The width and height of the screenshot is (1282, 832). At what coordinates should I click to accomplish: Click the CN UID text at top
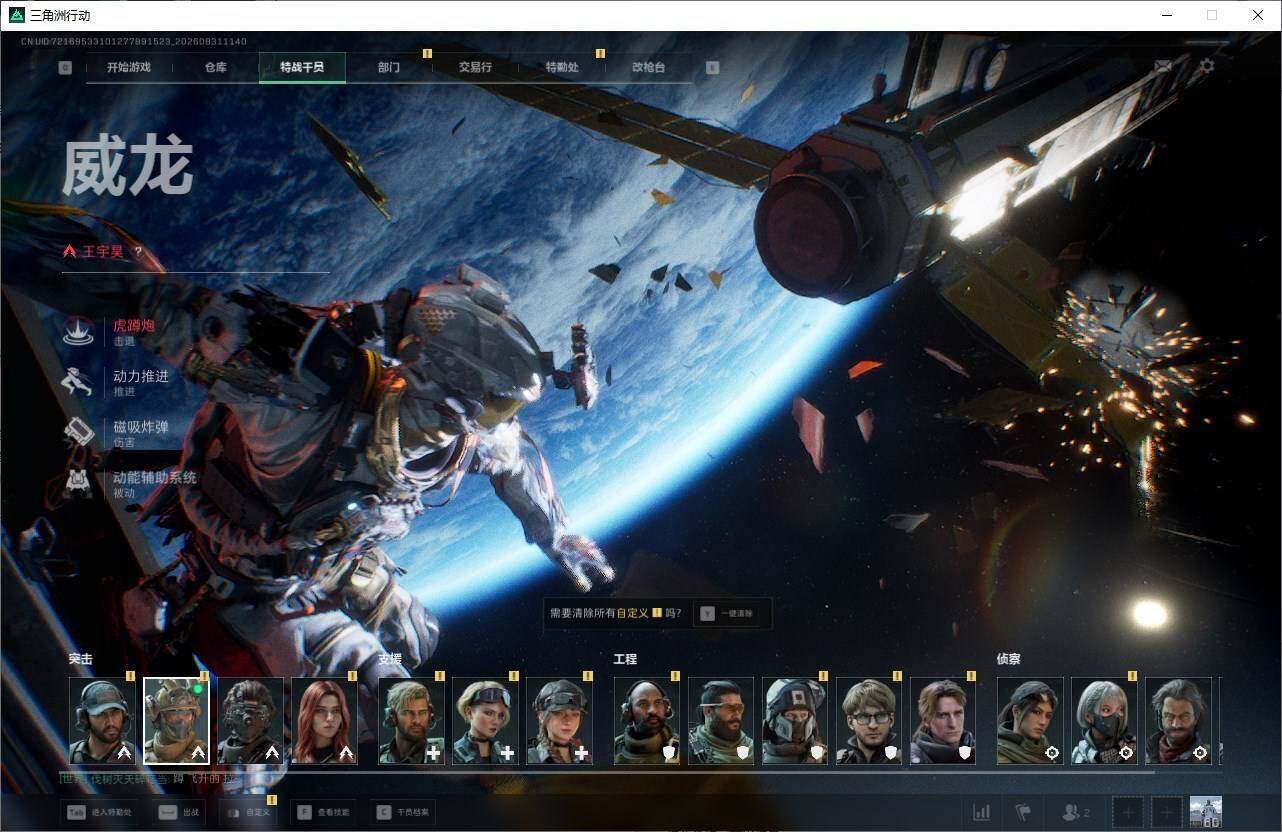point(134,42)
